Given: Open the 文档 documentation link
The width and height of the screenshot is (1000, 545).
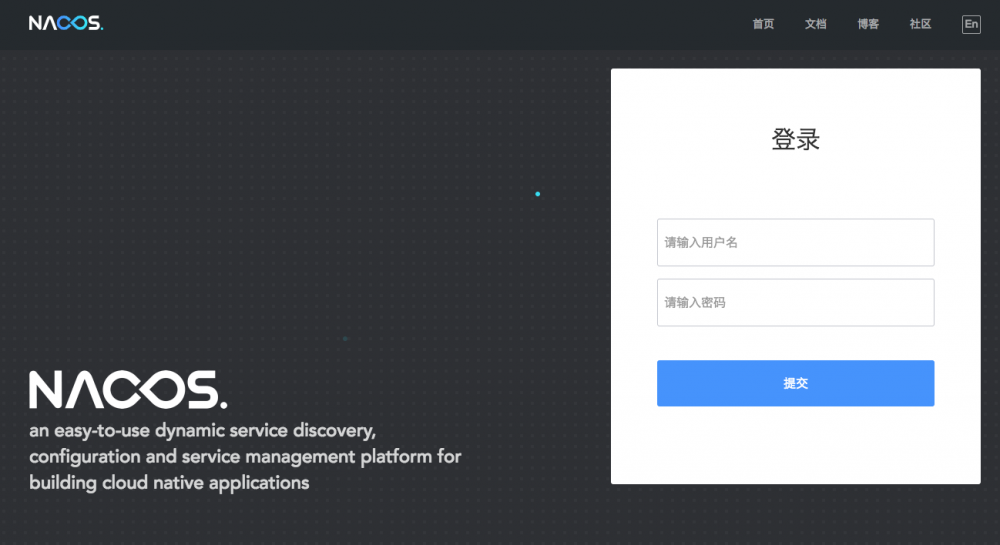Looking at the screenshot, I should pos(815,24).
